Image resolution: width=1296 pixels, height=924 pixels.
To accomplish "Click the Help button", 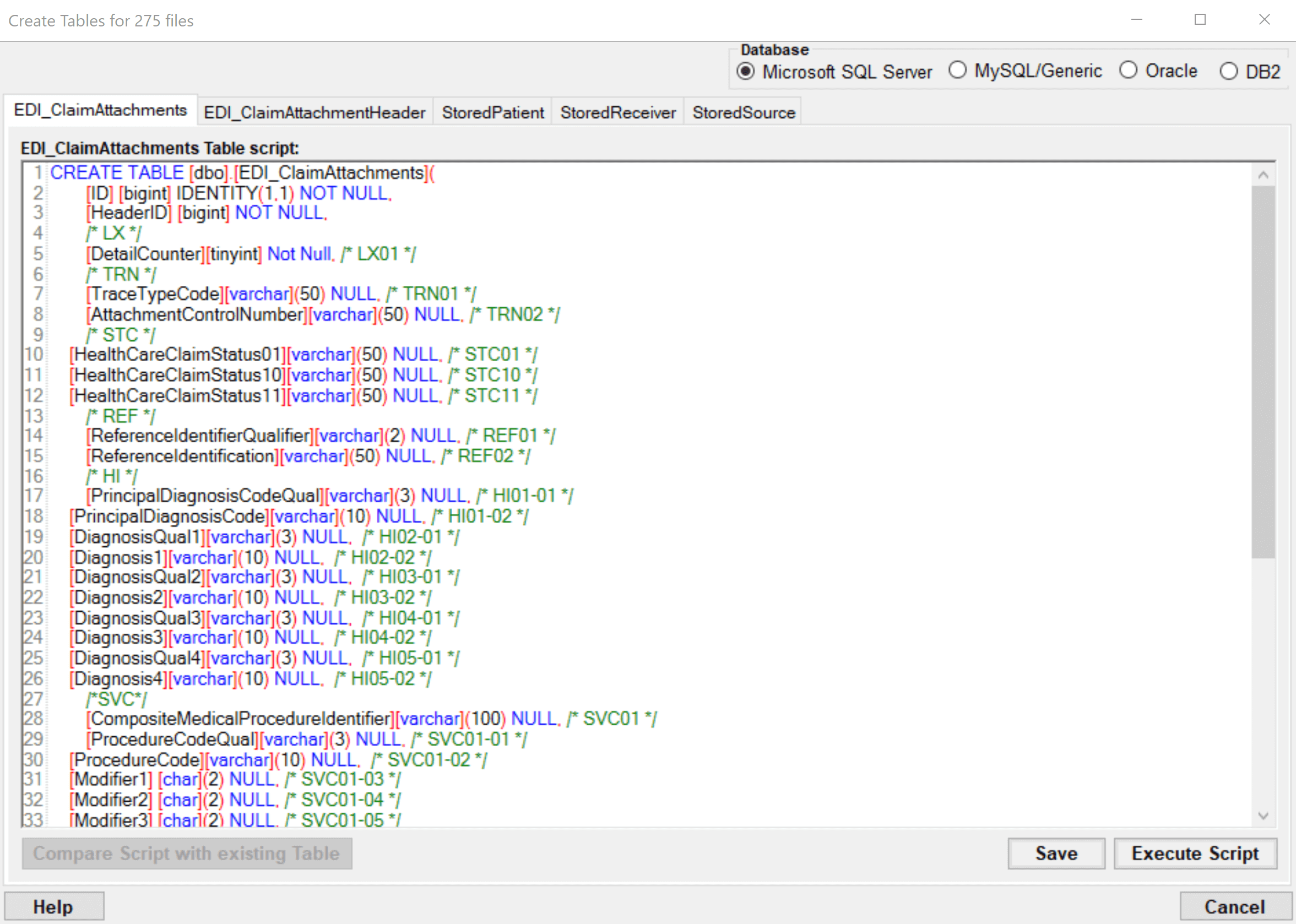I will tap(53, 906).
